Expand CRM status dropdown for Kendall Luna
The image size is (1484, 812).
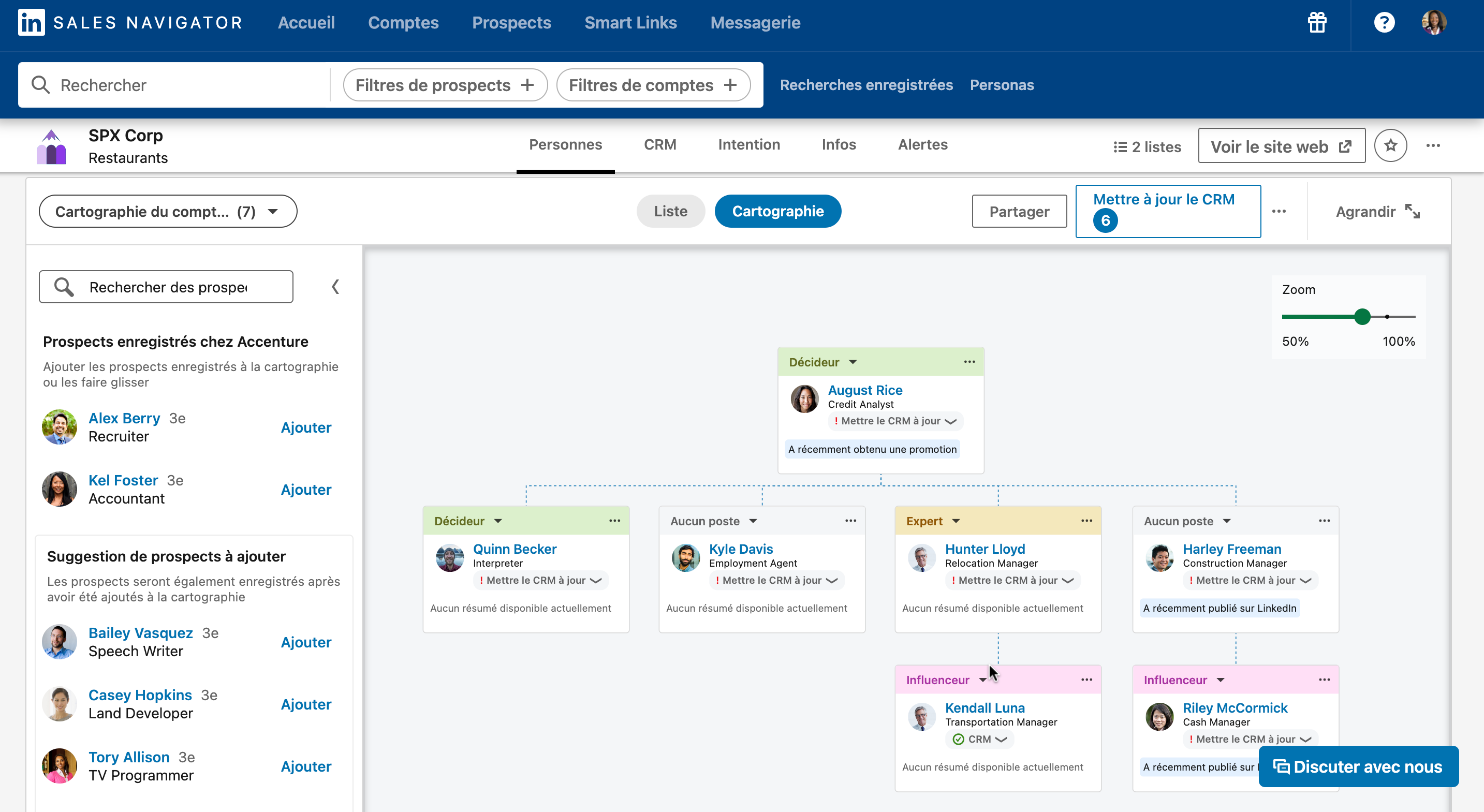pyautogui.click(x=979, y=739)
